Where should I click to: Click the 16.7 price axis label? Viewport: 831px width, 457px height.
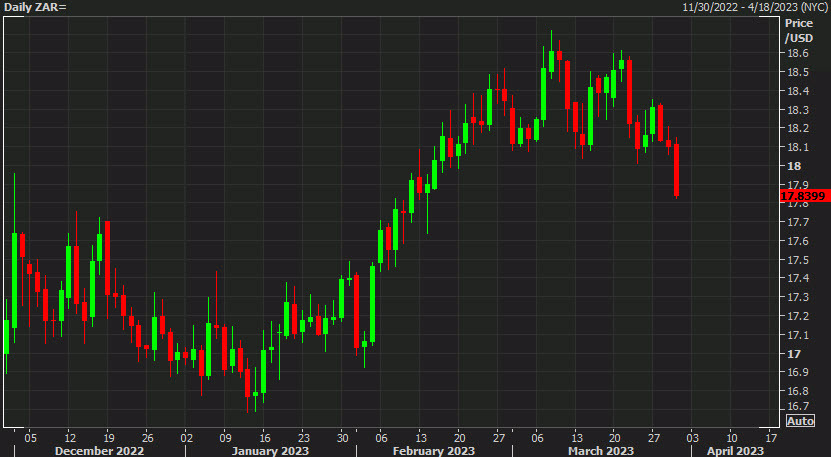[x=798, y=406]
